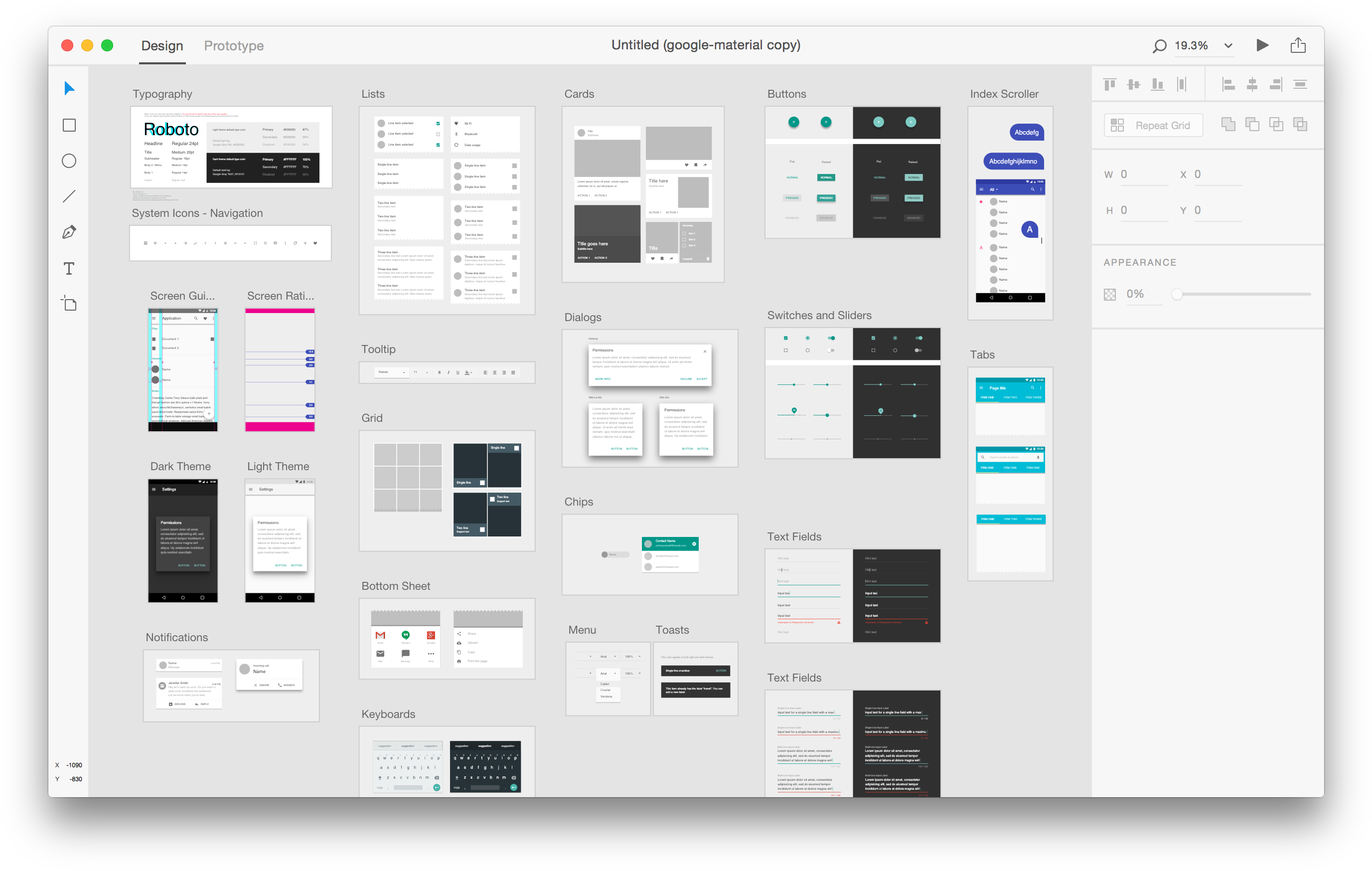Select the Pen tool

[69, 232]
